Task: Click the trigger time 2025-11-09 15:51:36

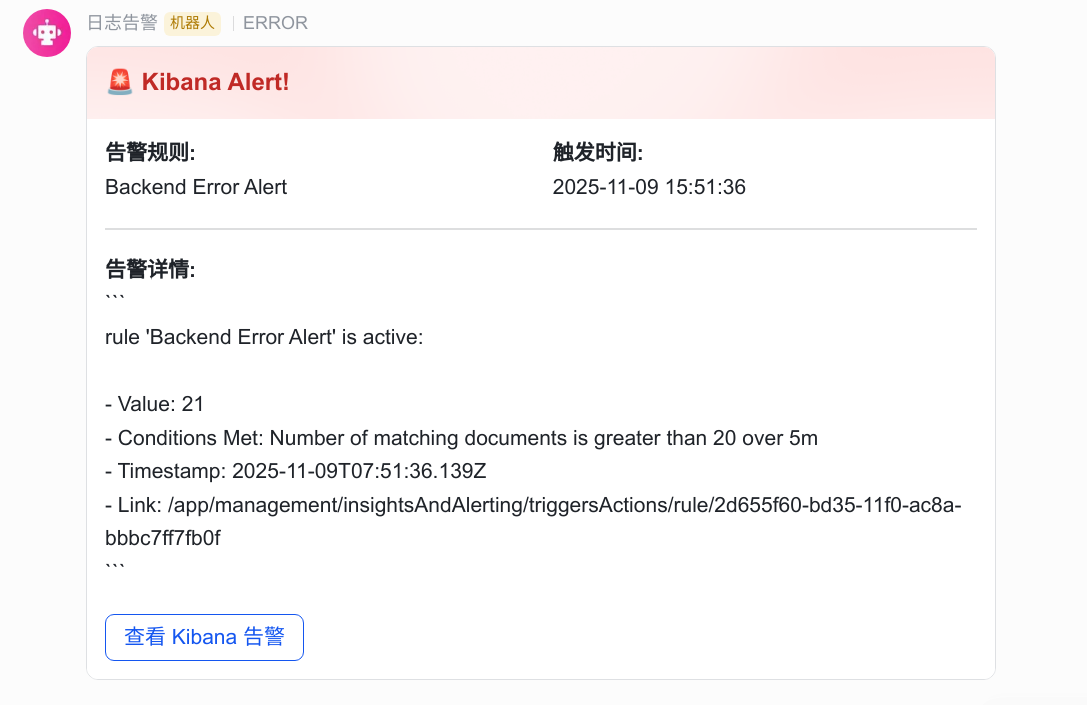Action: [649, 187]
